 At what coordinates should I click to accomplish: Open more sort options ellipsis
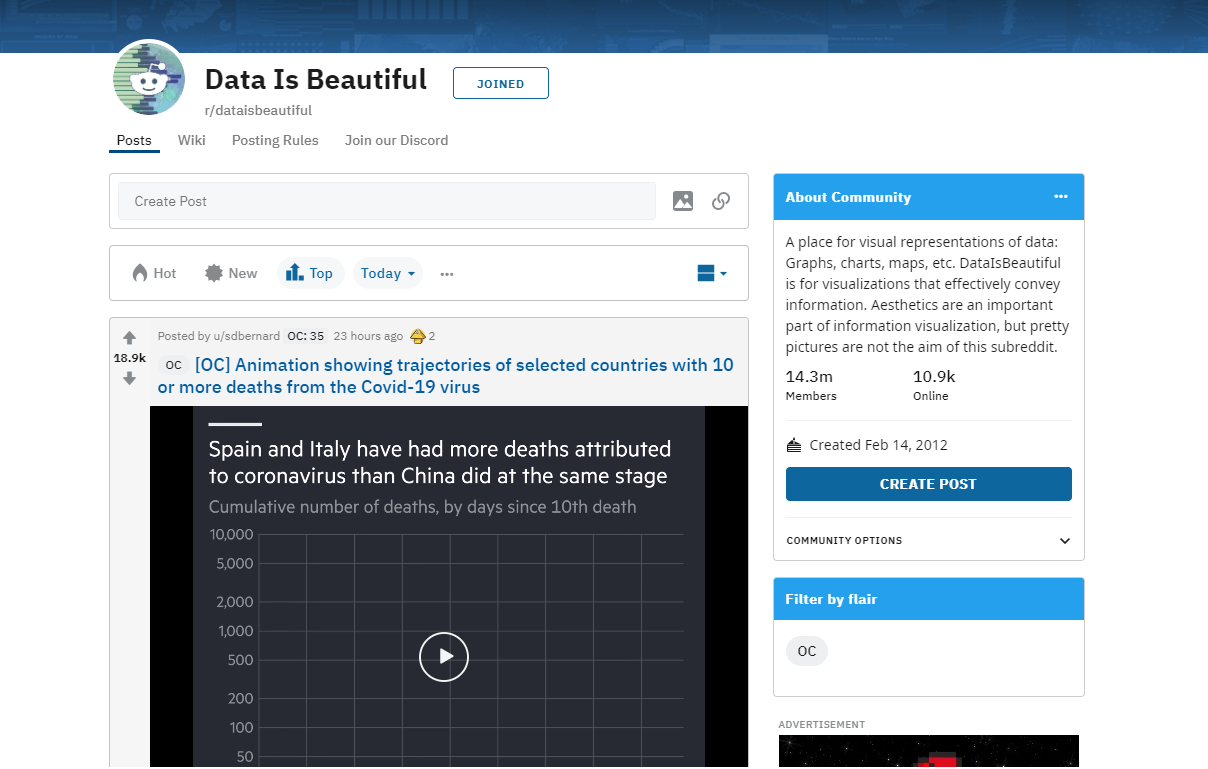click(447, 274)
